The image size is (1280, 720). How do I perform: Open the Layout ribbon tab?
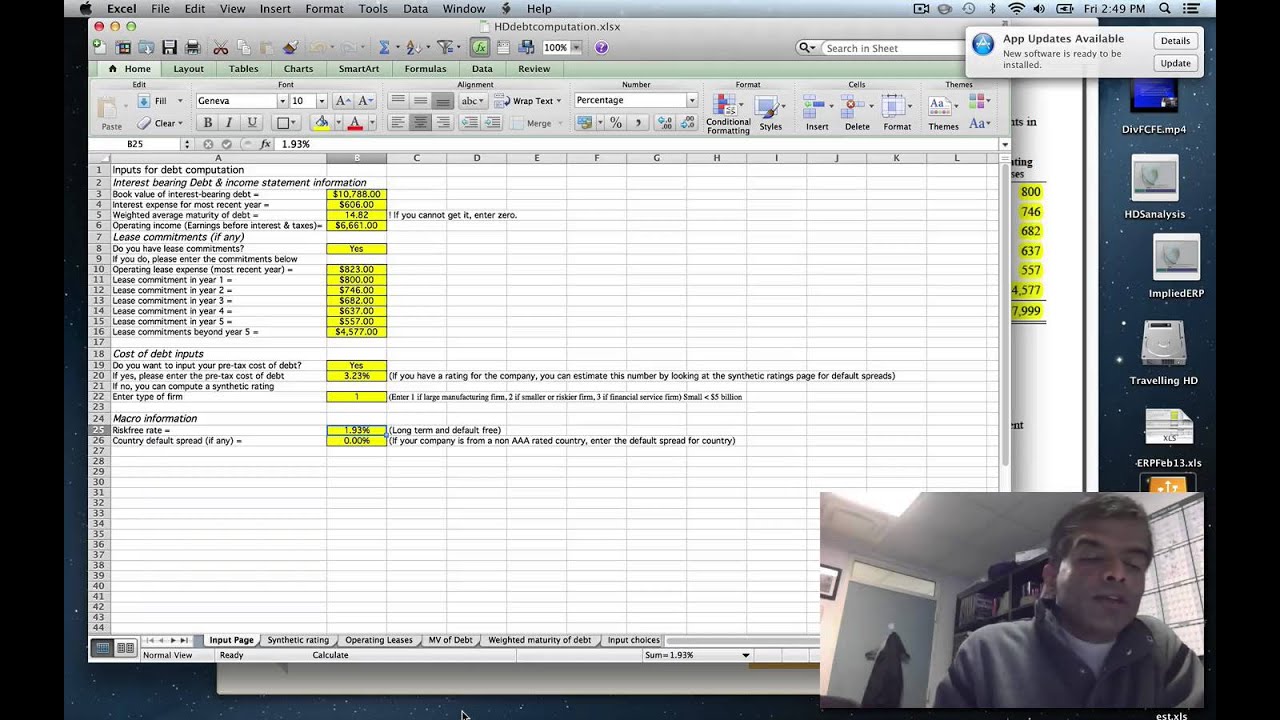[188, 69]
